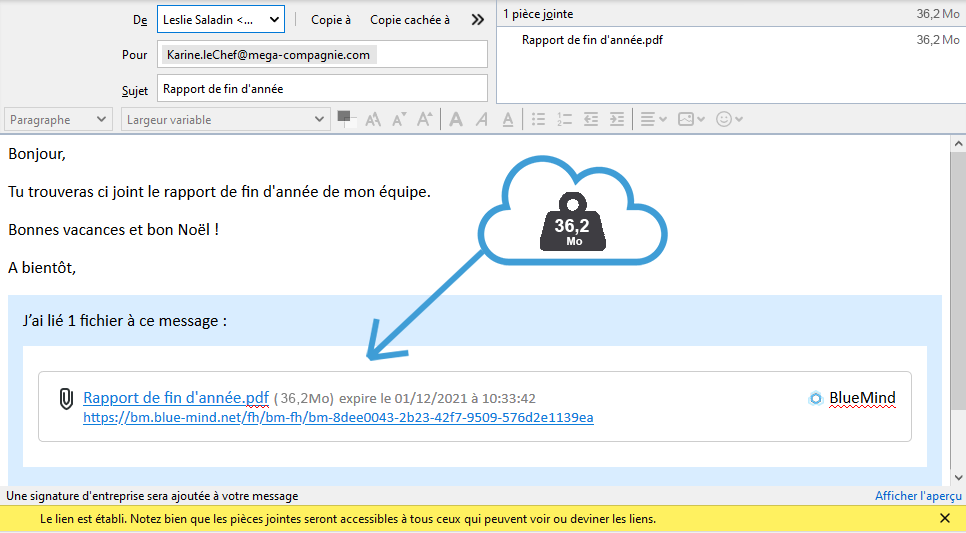Click the text color swatch in toolbar

pos(346,119)
